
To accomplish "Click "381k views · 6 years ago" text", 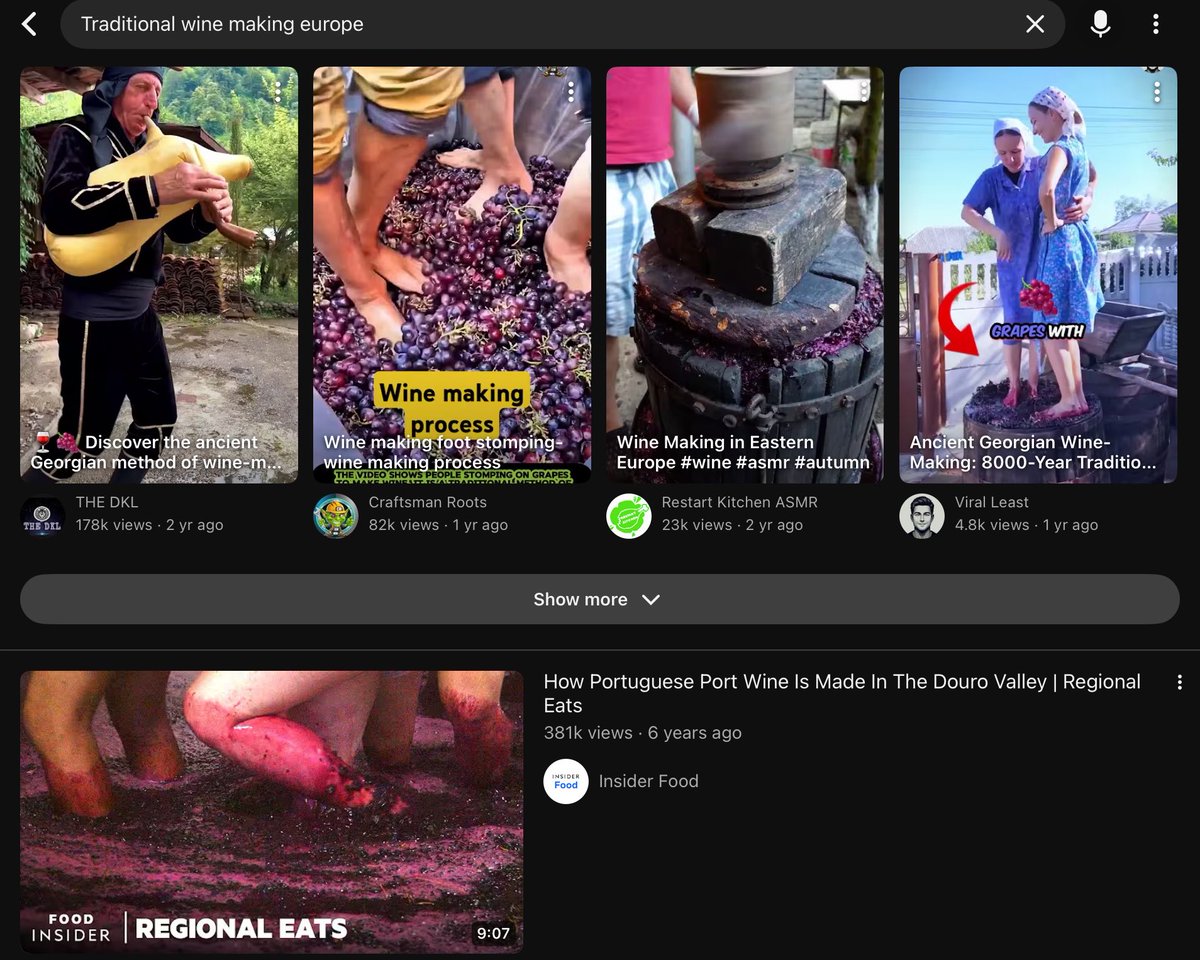I will coord(642,733).
